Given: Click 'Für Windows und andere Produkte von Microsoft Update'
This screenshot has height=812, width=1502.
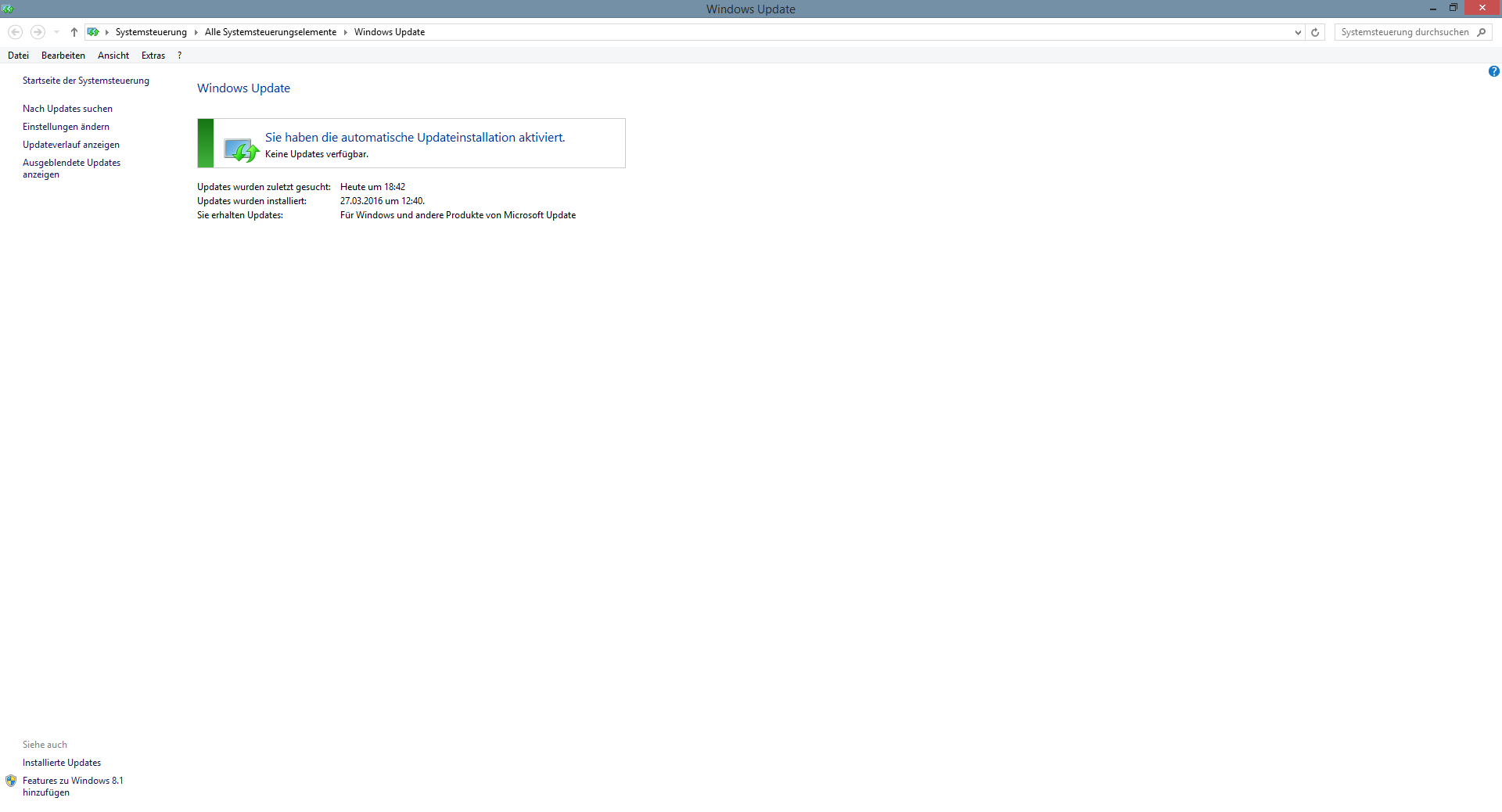Looking at the screenshot, I should pos(458,215).
